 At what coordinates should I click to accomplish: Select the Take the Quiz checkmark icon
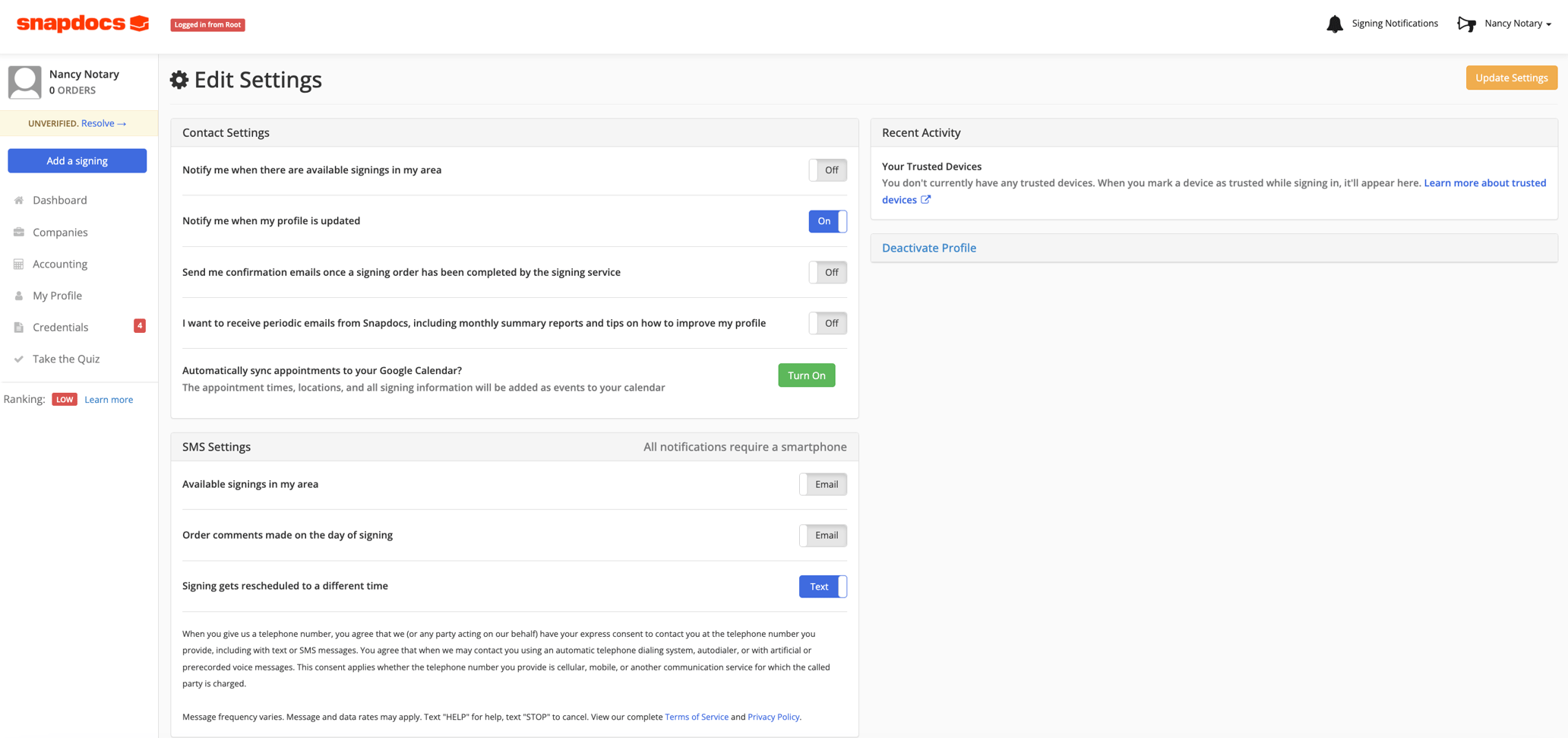click(x=18, y=359)
